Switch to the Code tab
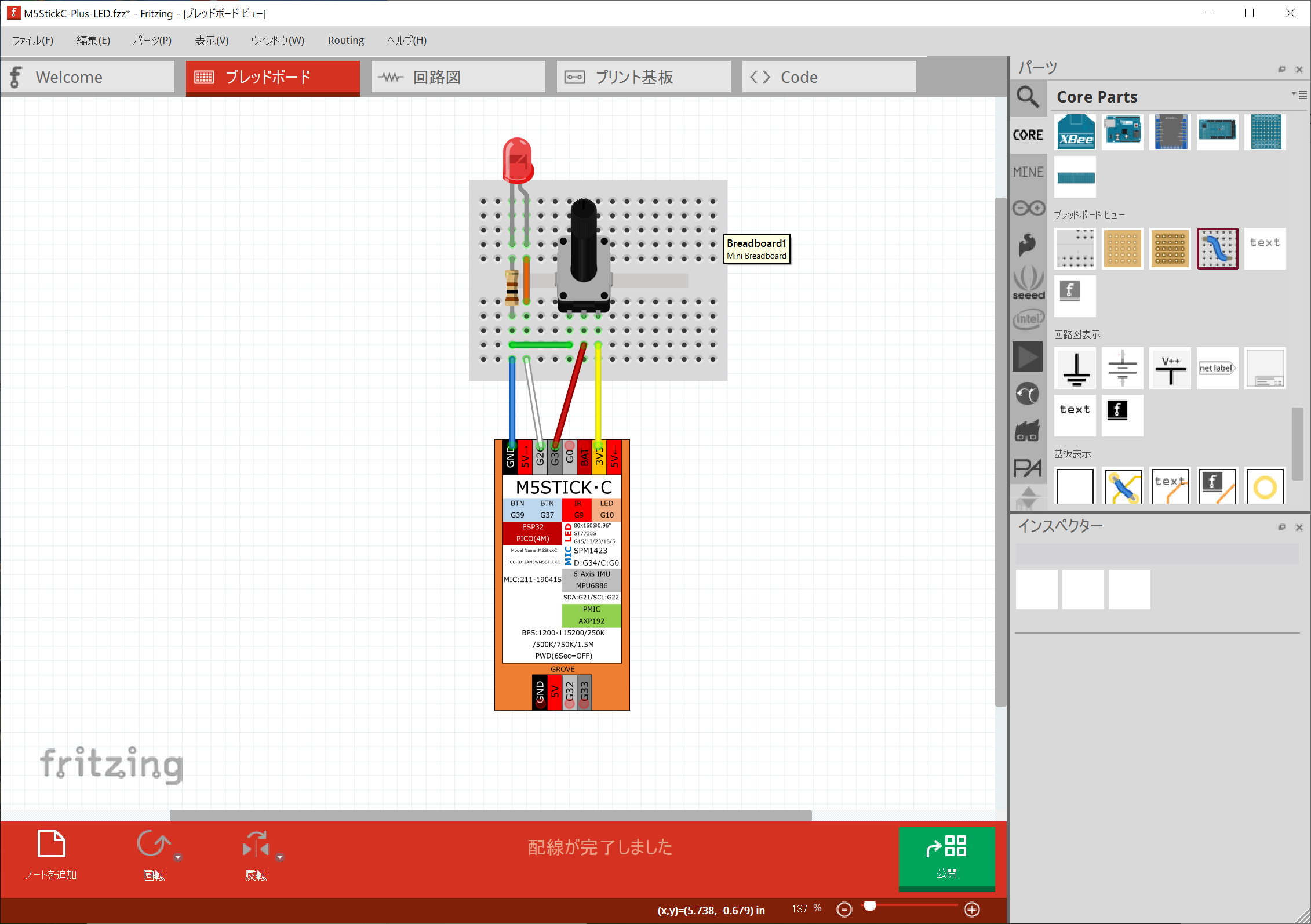The image size is (1311, 924). [829, 77]
